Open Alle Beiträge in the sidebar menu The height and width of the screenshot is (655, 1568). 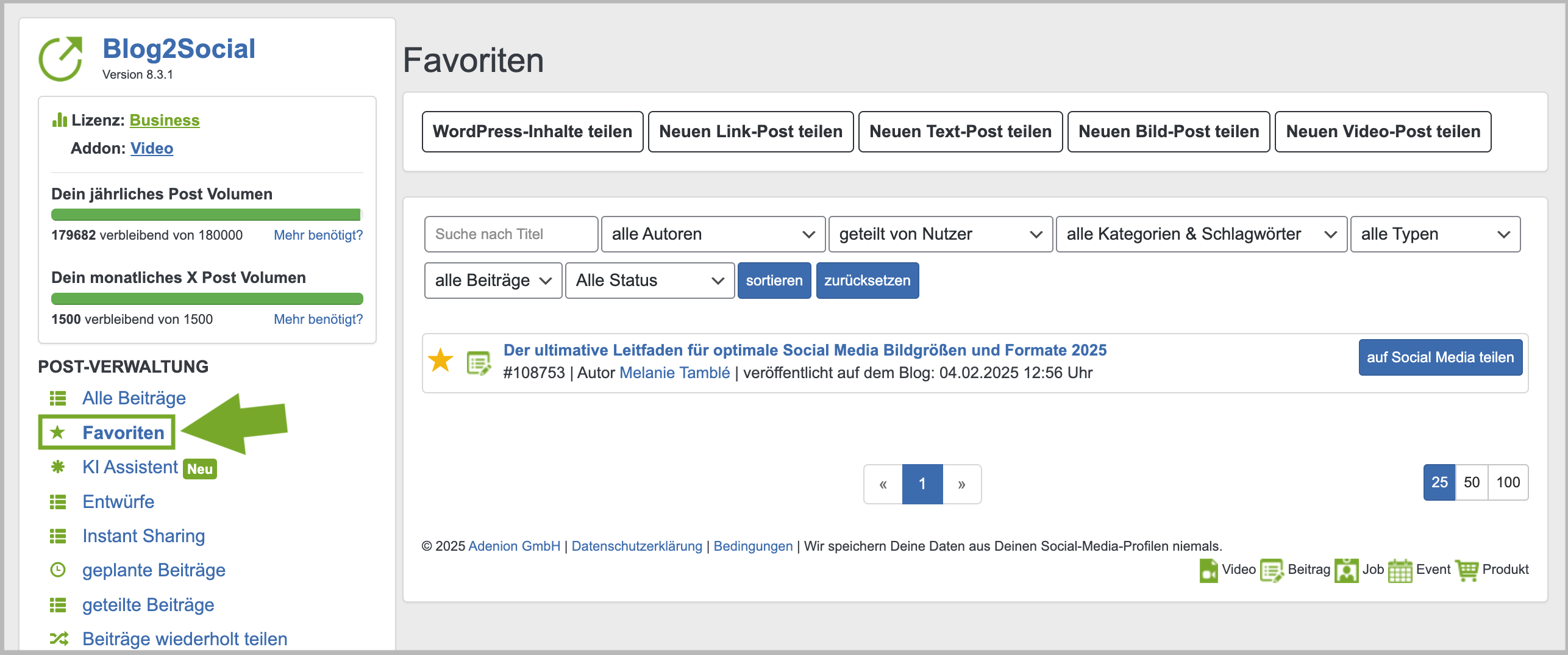(134, 398)
